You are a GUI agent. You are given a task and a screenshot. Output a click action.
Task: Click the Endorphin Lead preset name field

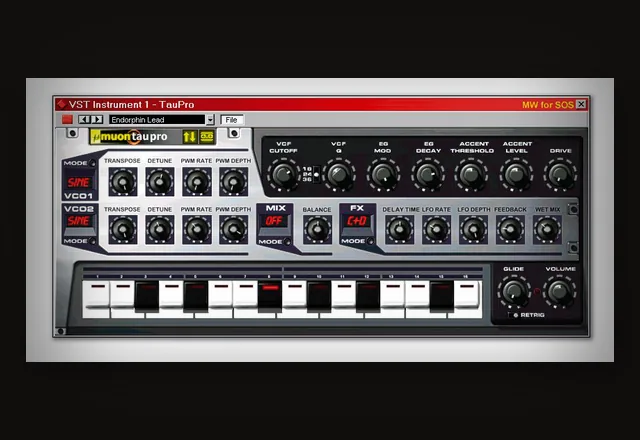(157, 120)
